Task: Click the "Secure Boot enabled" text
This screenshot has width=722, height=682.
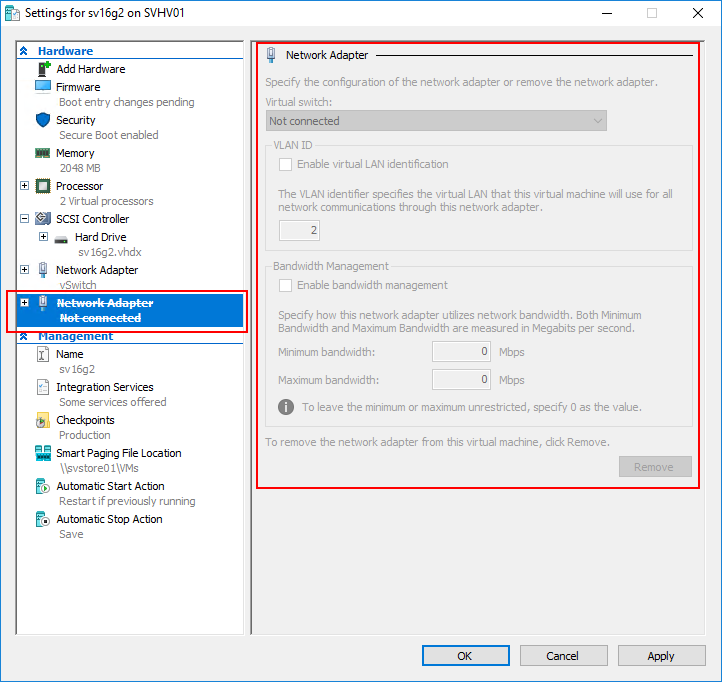Action: [x=109, y=135]
